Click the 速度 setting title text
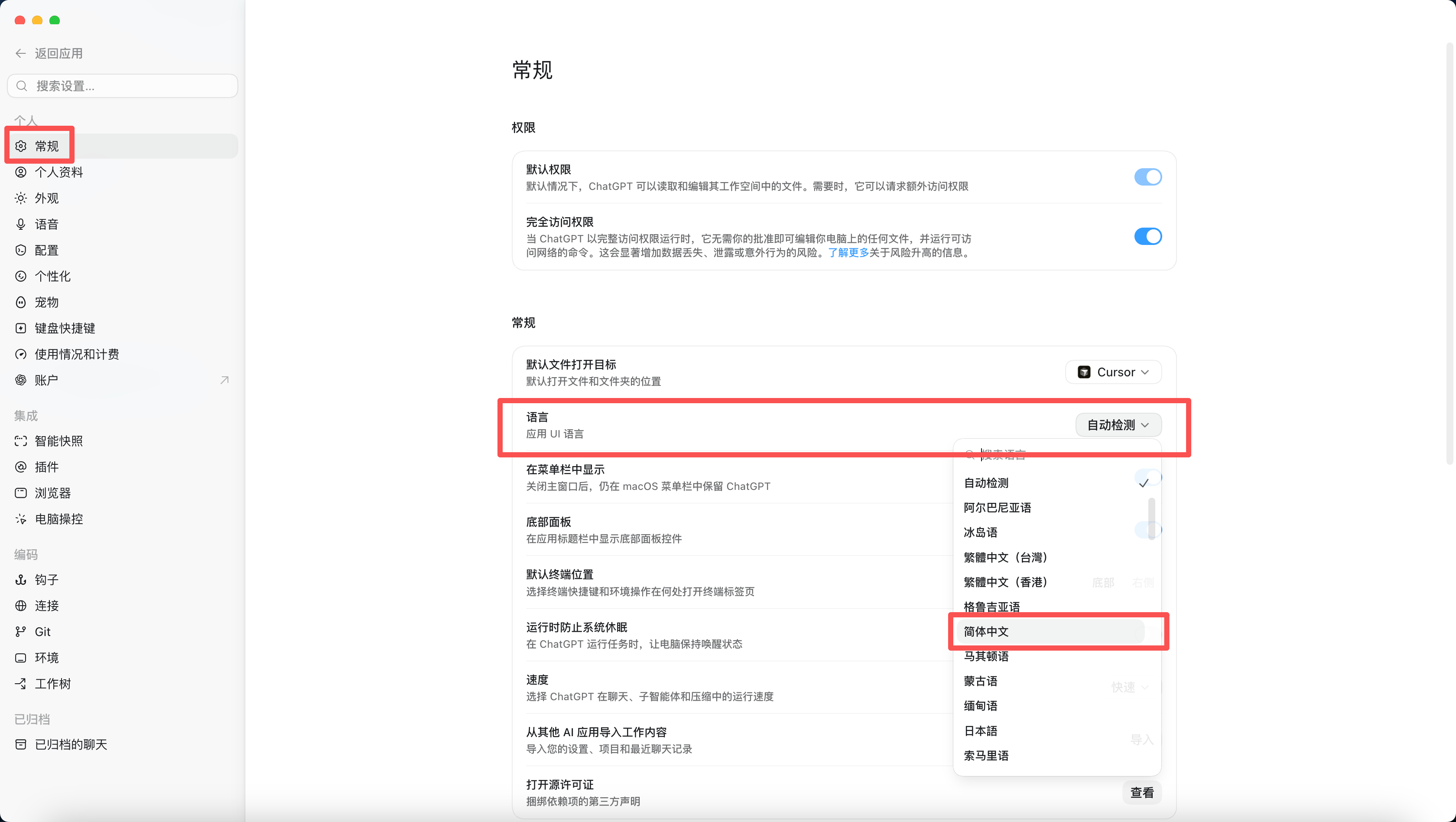Viewport: 1456px width, 822px height. coord(537,679)
